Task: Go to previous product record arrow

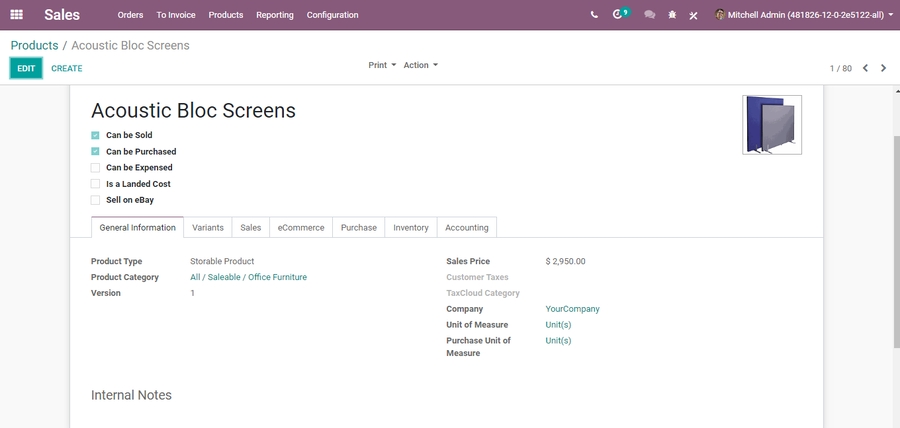Action: coord(865,68)
